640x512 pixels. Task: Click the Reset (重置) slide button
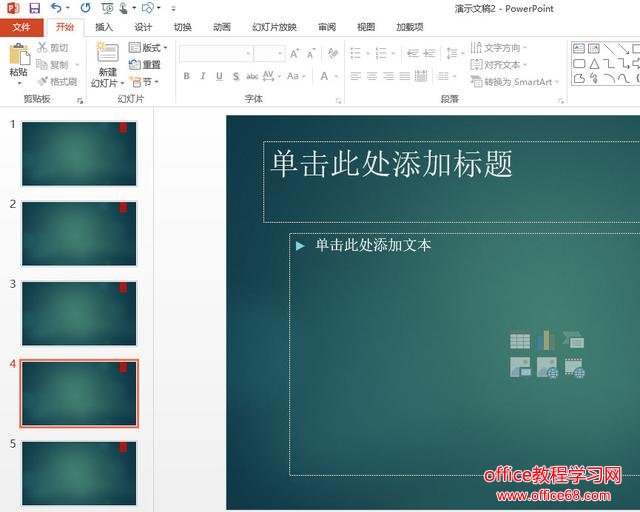click(x=145, y=65)
